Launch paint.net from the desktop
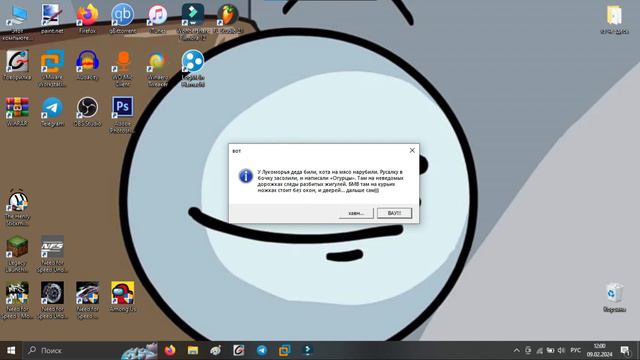Viewport: 640px width, 360px height. (x=52, y=18)
